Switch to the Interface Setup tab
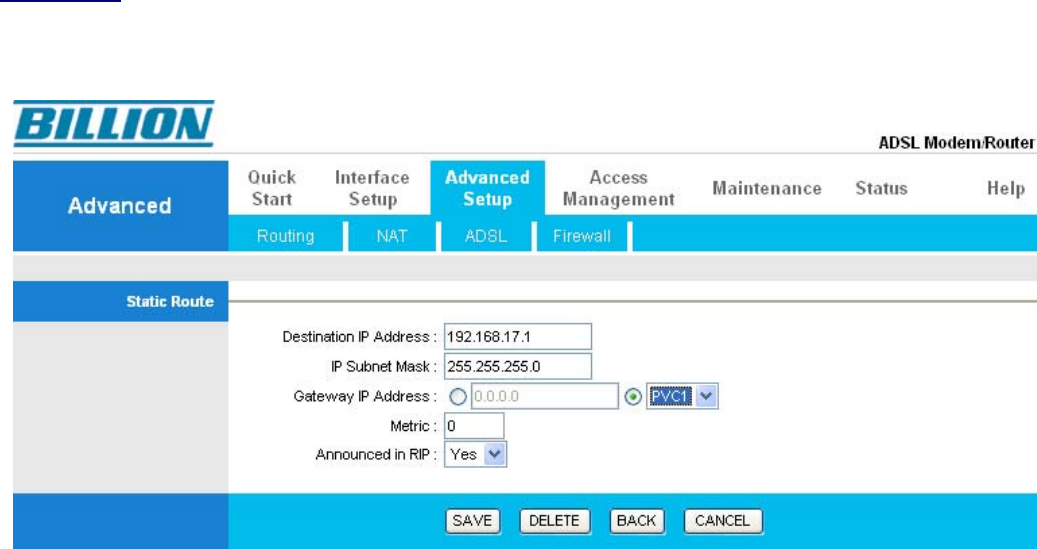The width and height of the screenshot is (1037, 549). (x=372, y=189)
